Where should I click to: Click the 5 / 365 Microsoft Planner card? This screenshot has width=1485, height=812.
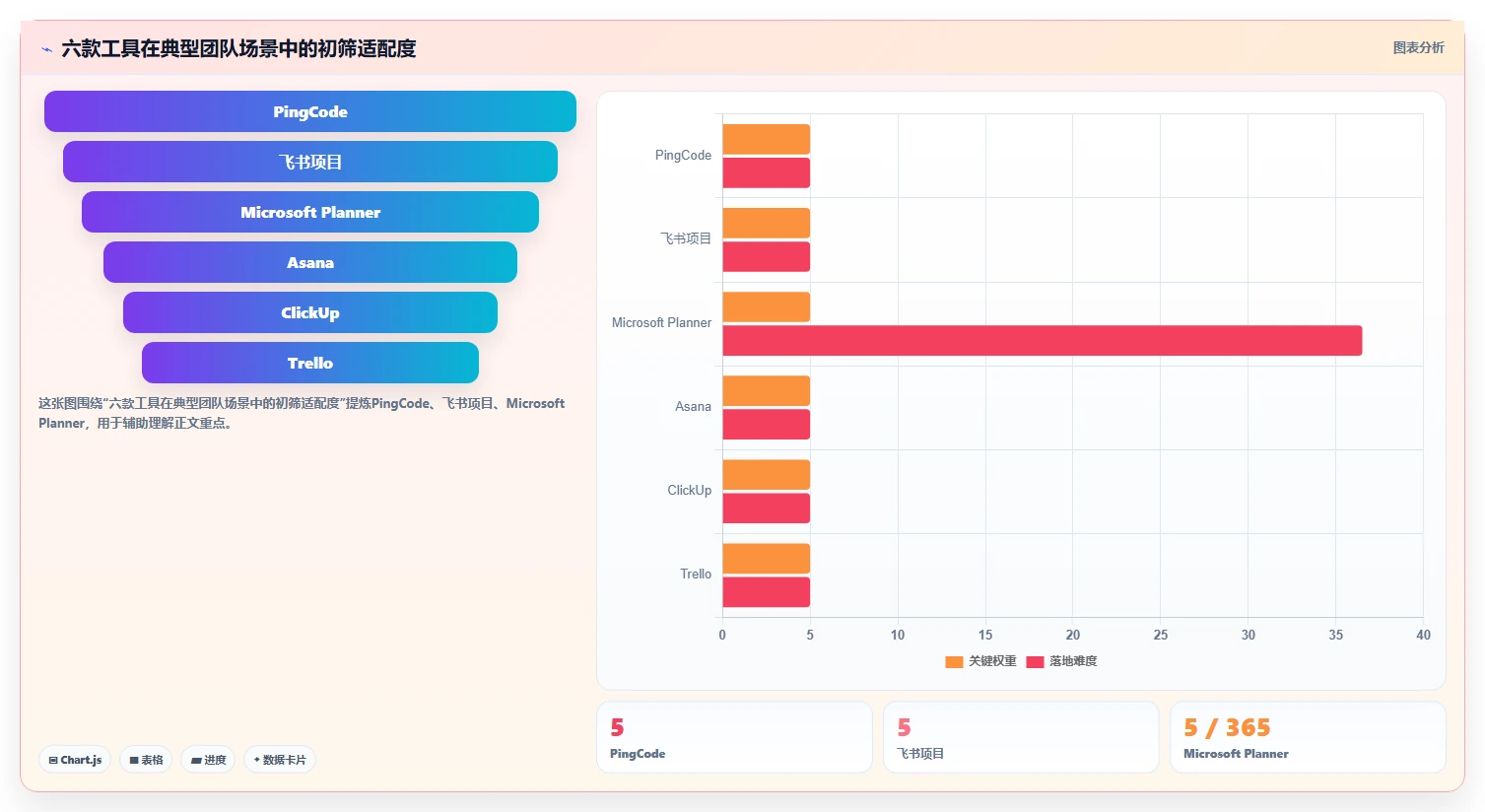point(1308,737)
